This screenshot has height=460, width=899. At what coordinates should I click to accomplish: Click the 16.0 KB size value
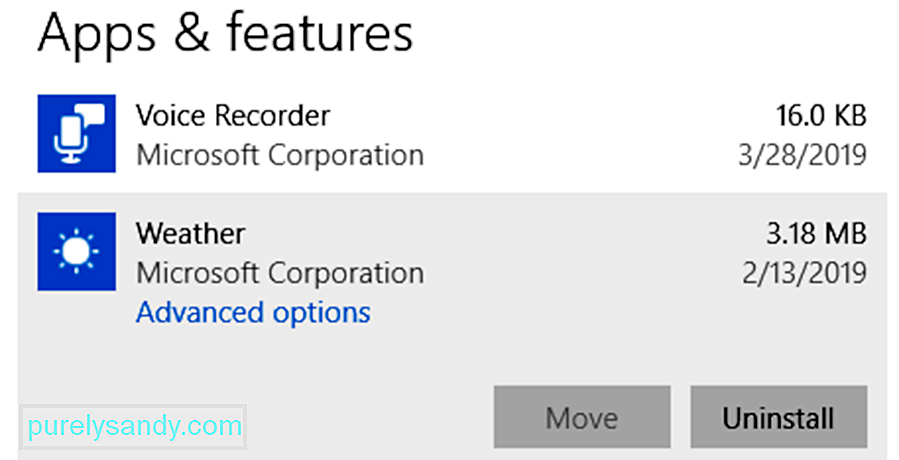point(821,116)
